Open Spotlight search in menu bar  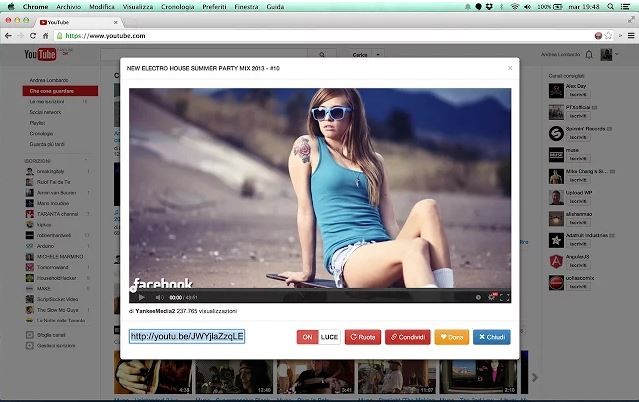point(610,7)
